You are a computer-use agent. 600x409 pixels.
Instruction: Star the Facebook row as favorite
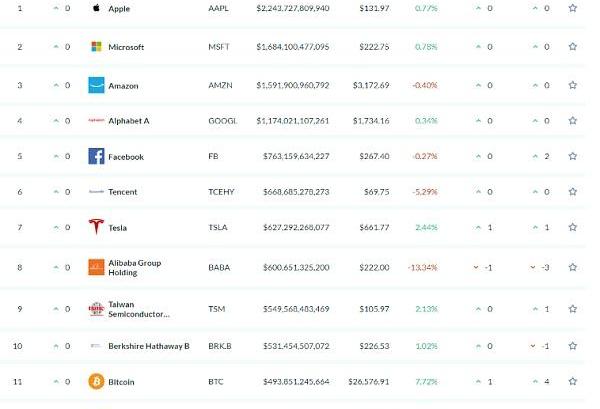(x=573, y=157)
